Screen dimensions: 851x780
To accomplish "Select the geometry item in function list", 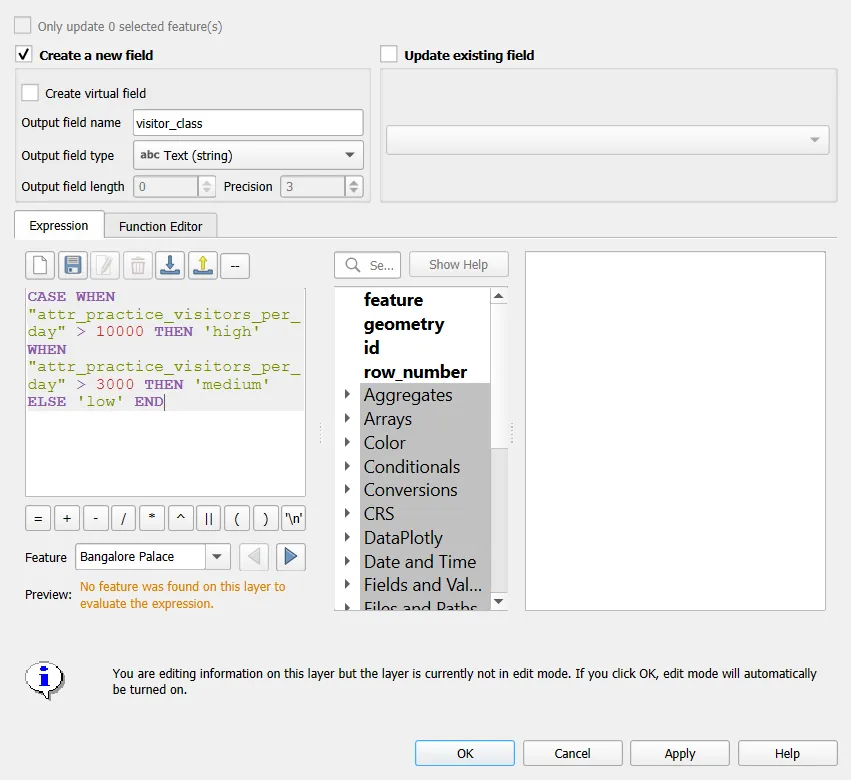I will click(404, 324).
